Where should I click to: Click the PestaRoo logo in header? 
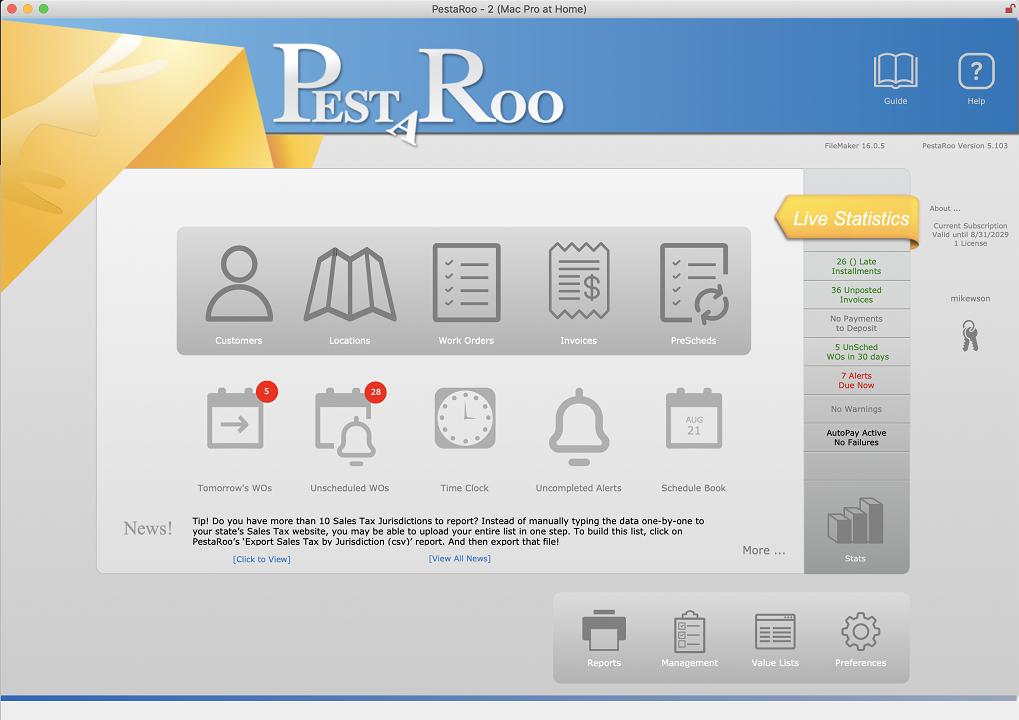click(418, 92)
